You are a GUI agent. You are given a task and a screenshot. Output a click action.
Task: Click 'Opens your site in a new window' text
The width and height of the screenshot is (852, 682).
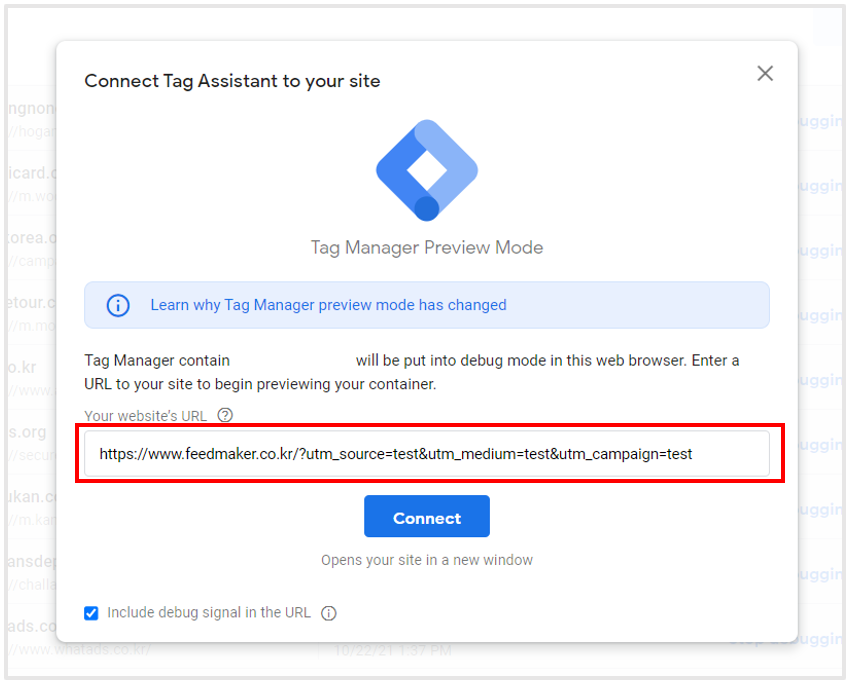point(427,560)
